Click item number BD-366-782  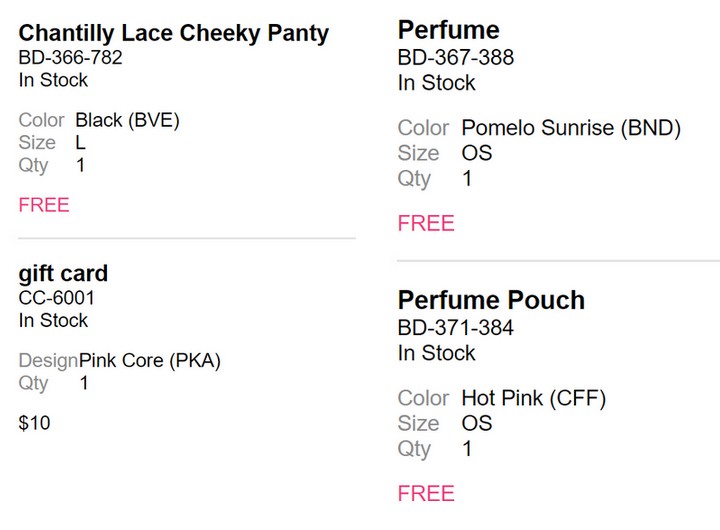70,58
